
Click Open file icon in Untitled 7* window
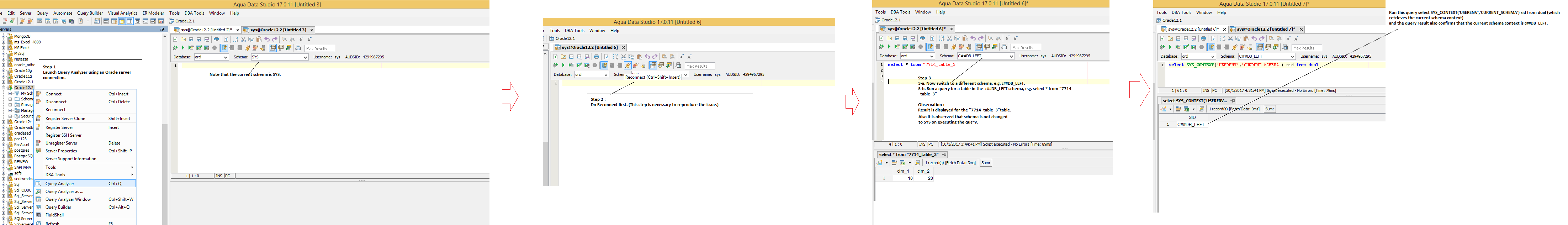tap(1171, 38)
